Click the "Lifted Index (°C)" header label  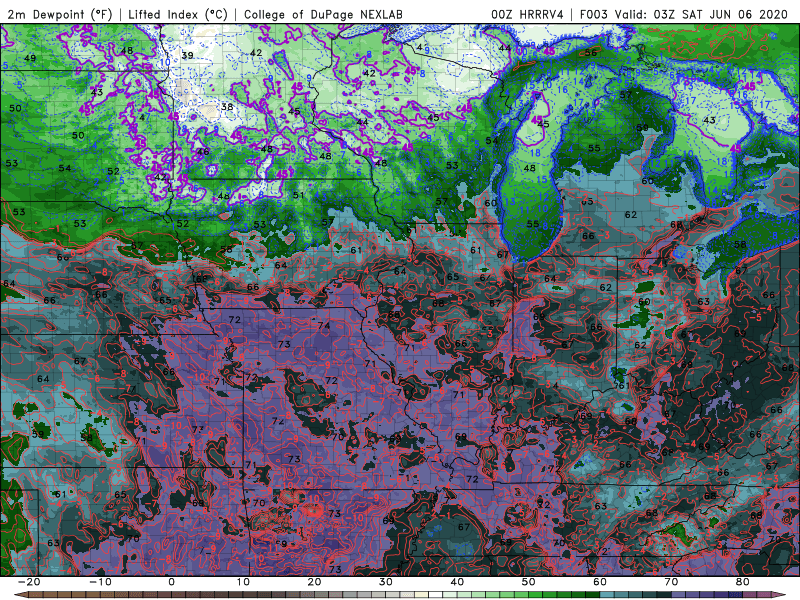tap(178, 14)
